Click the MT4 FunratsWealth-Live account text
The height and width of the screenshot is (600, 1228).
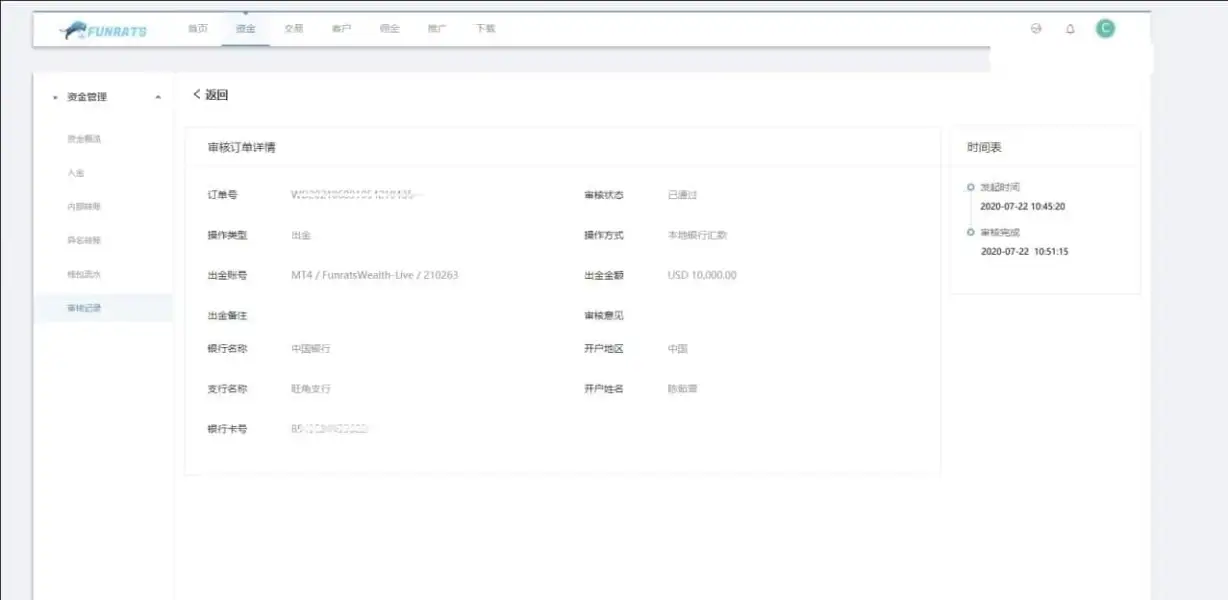click(374, 275)
